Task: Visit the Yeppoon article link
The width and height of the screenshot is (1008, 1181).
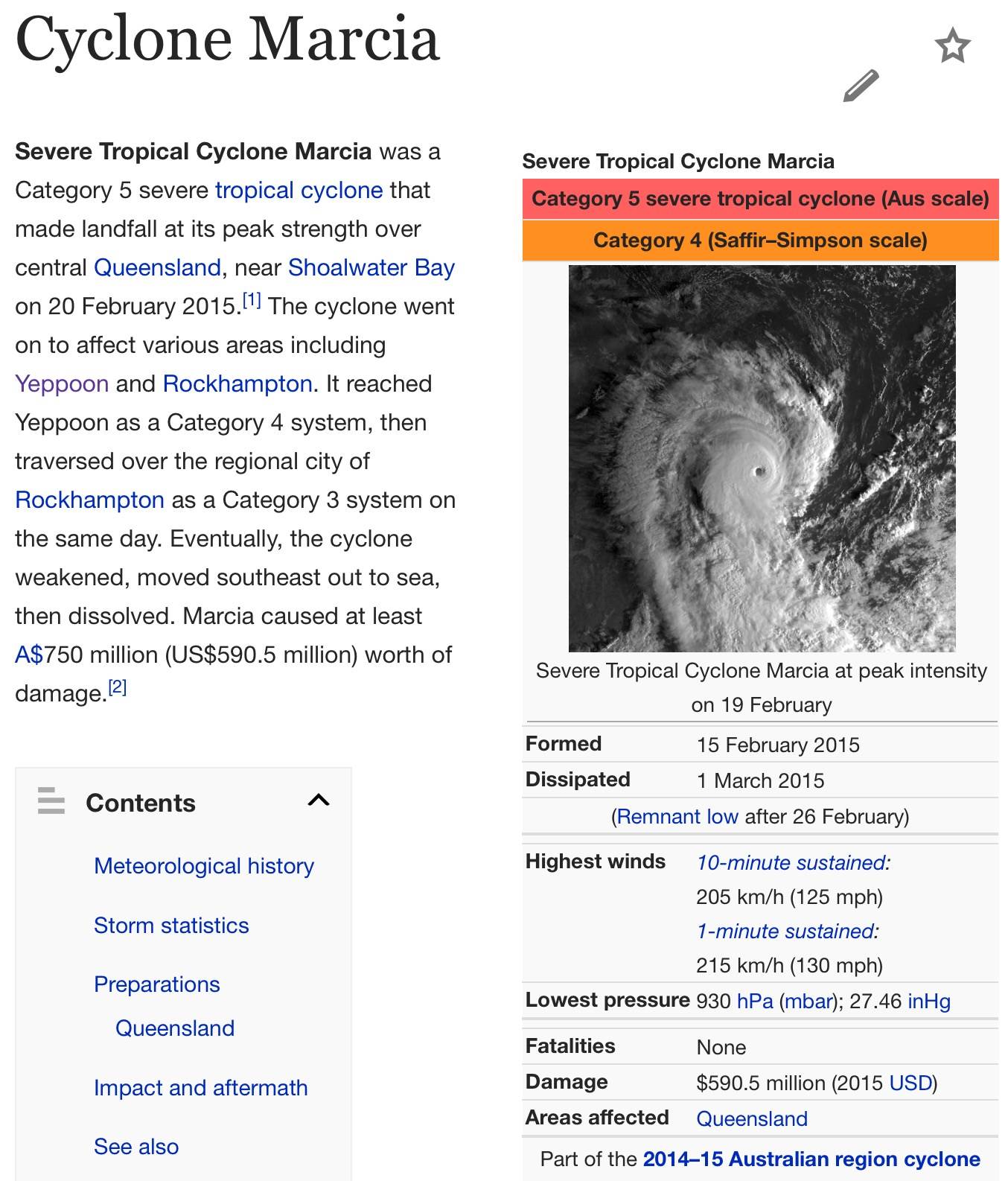Action: (x=62, y=384)
